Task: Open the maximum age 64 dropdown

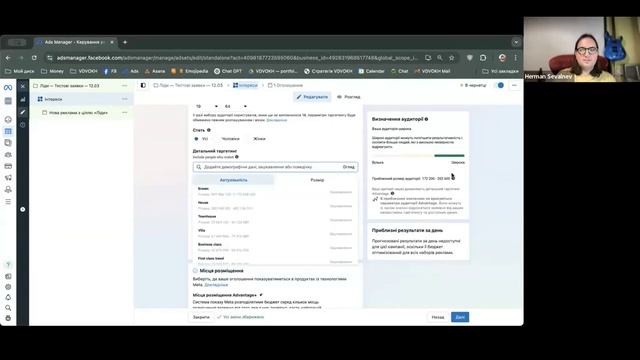Action: coord(236,106)
